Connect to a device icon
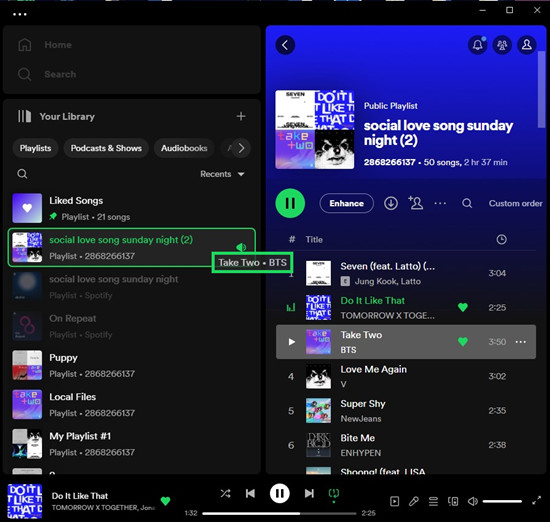The image size is (550, 522). [x=453, y=502]
